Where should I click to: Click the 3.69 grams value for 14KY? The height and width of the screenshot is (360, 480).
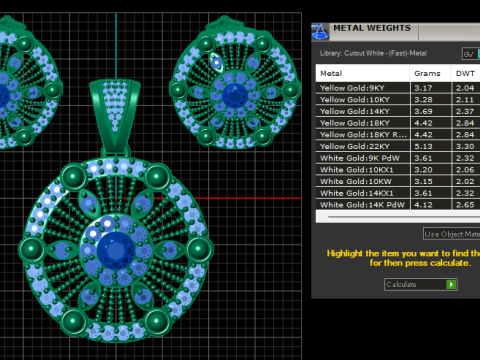point(423,111)
